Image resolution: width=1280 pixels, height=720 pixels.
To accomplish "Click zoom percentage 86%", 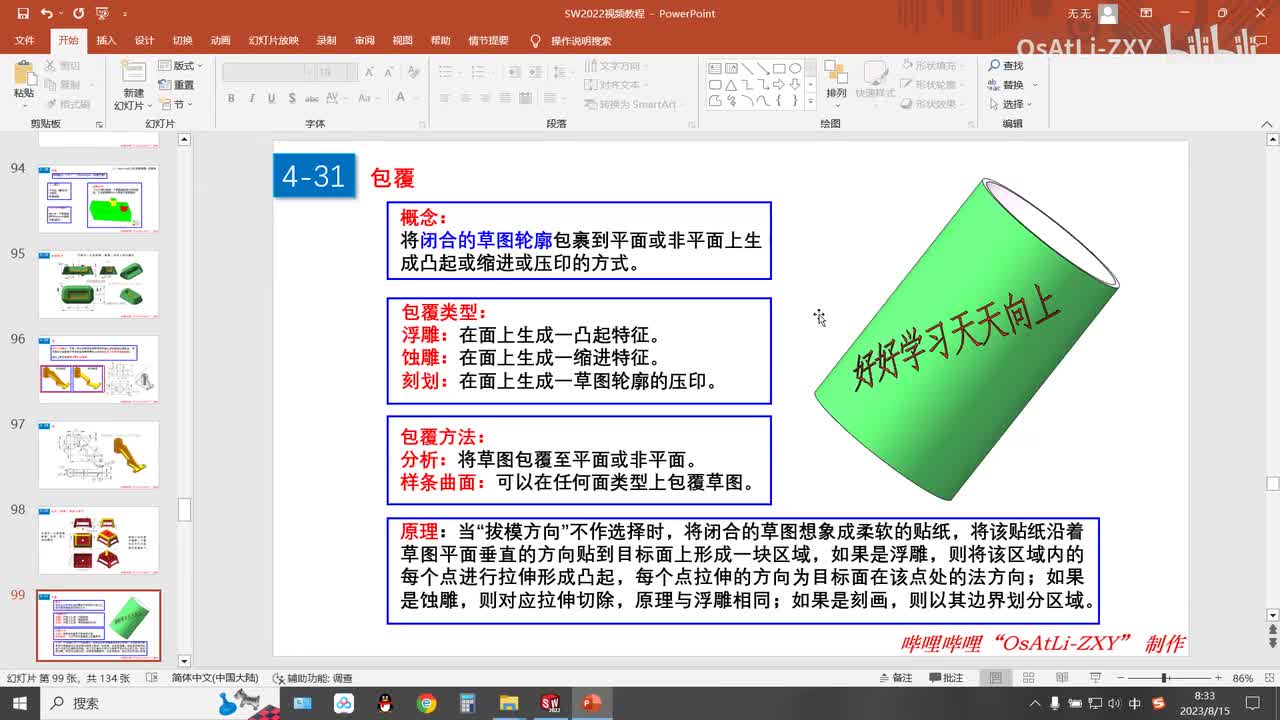I will click(x=1243, y=678).
